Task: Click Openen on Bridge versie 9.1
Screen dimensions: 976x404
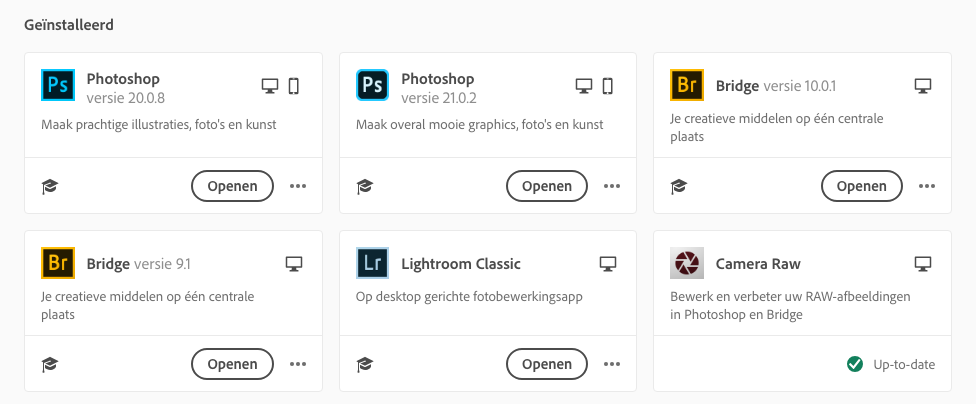Action: click(232, 364)
